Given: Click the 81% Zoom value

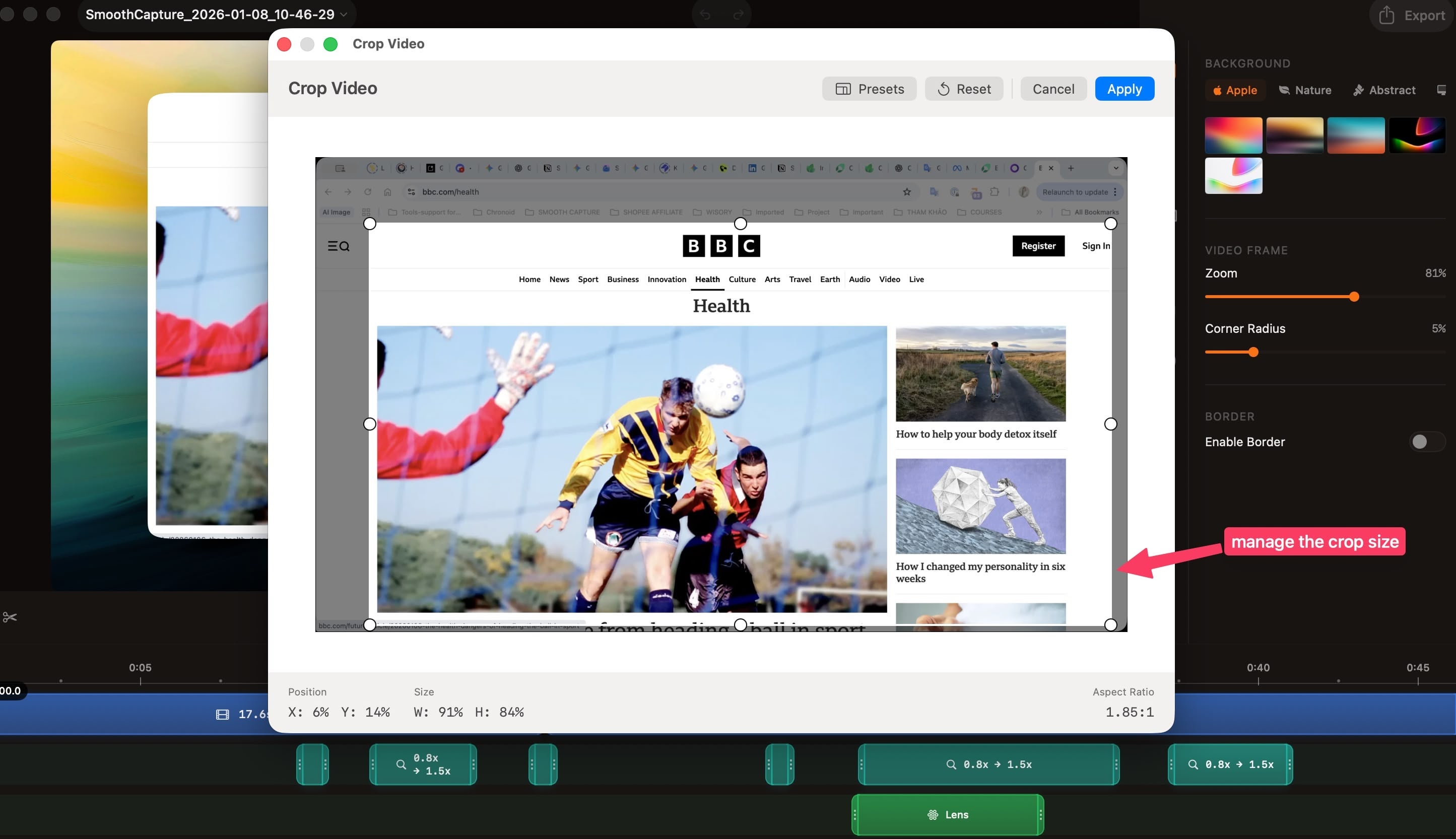Looking at the screenshot, I should (x=1435, y=273).
